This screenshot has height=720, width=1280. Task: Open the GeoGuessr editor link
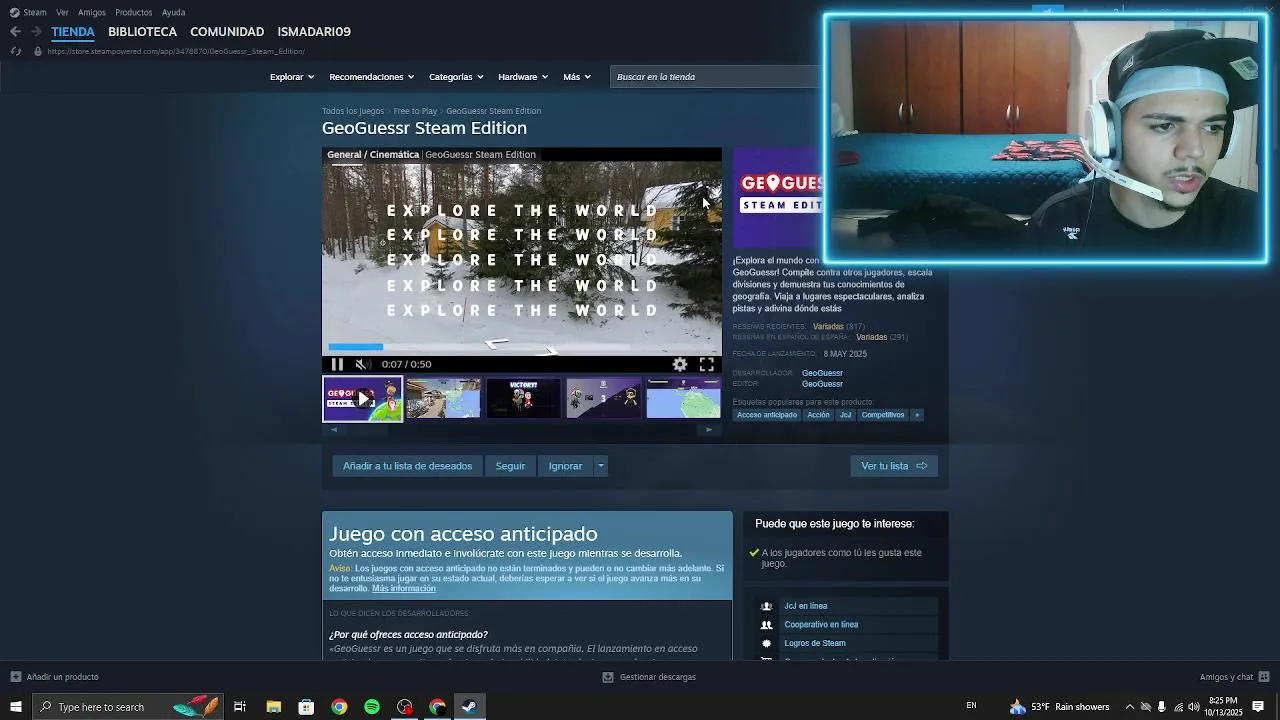click(x=822, y=384)
